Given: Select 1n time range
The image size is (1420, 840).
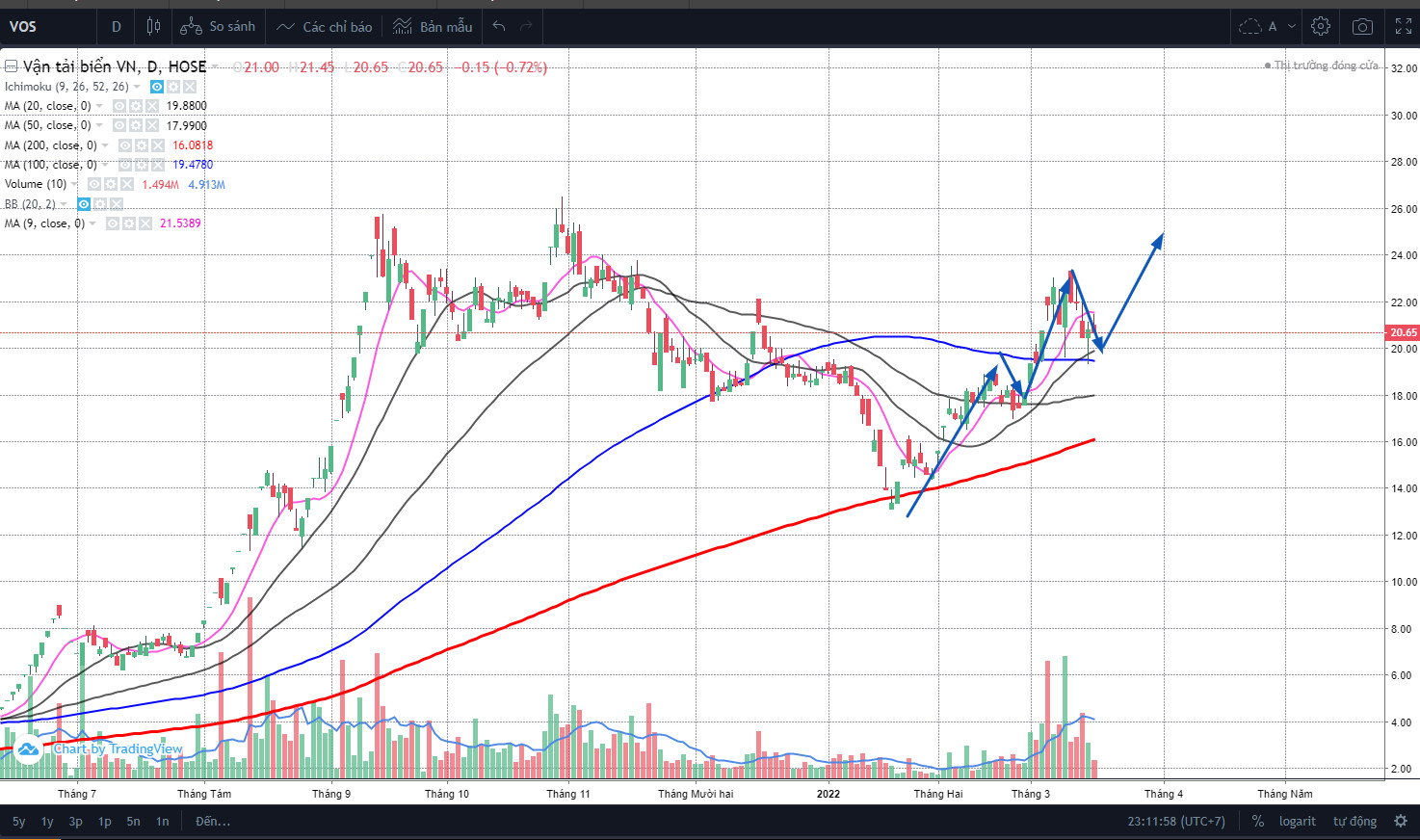Looking at the screenshot, I should pyautogui.click(x=163, y=822).
